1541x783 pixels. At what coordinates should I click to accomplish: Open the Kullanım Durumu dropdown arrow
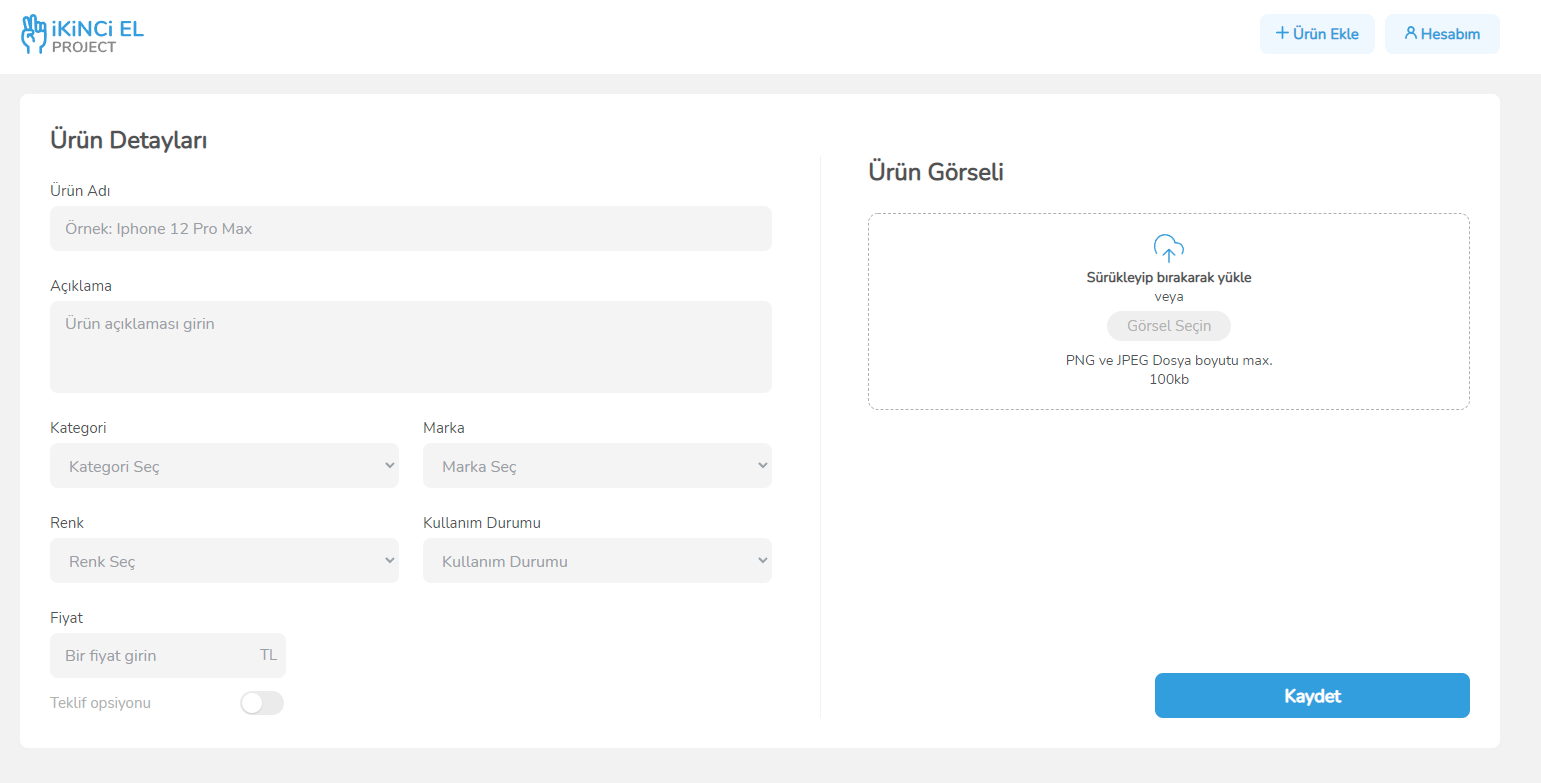pyautogui.click(x=762, y=560)
